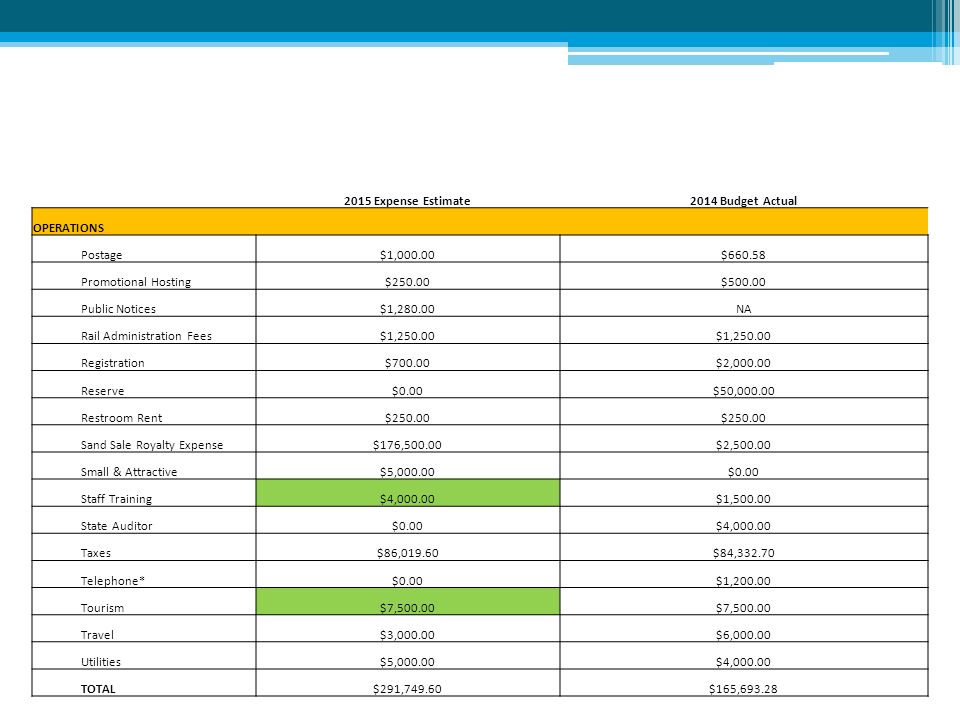Select the Utilities row label
This screenshot has height=720, width=960.
click(101, 661)
